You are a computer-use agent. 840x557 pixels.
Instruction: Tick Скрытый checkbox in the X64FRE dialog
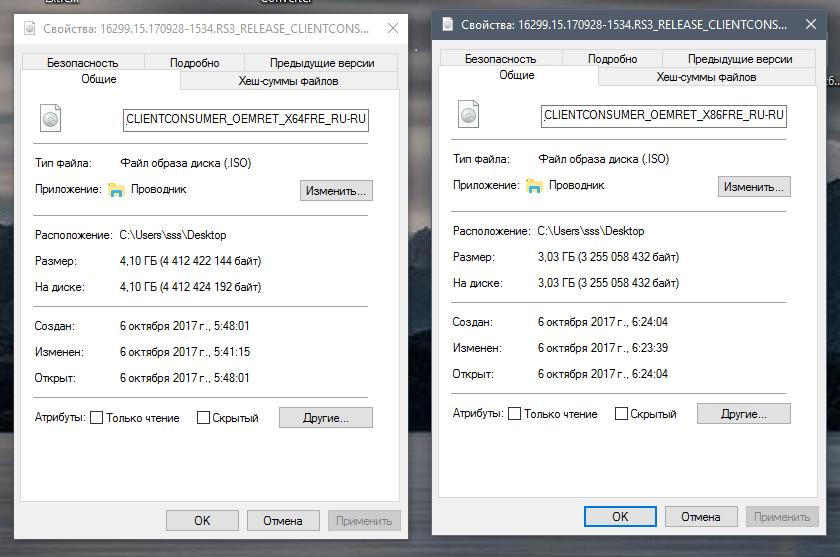[x=203, y=418]
